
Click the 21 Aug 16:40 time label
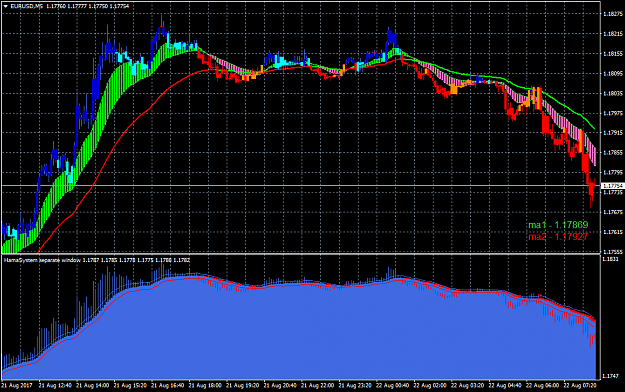pyautogui.click(x=167, y=386)
